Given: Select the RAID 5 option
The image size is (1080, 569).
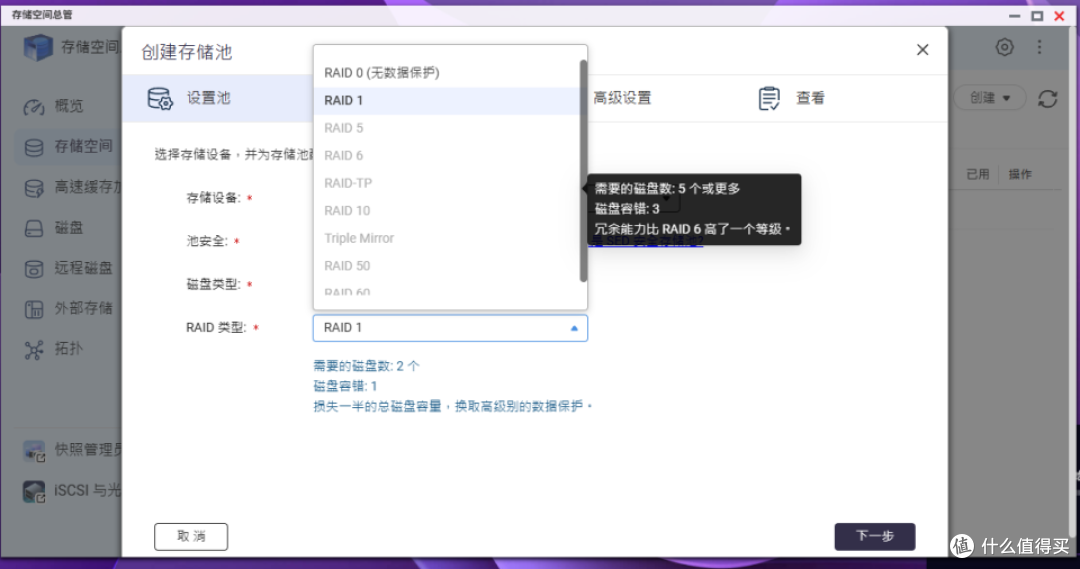Looking at the screenshot, I should pyautogui.click(x=446, y=128).
